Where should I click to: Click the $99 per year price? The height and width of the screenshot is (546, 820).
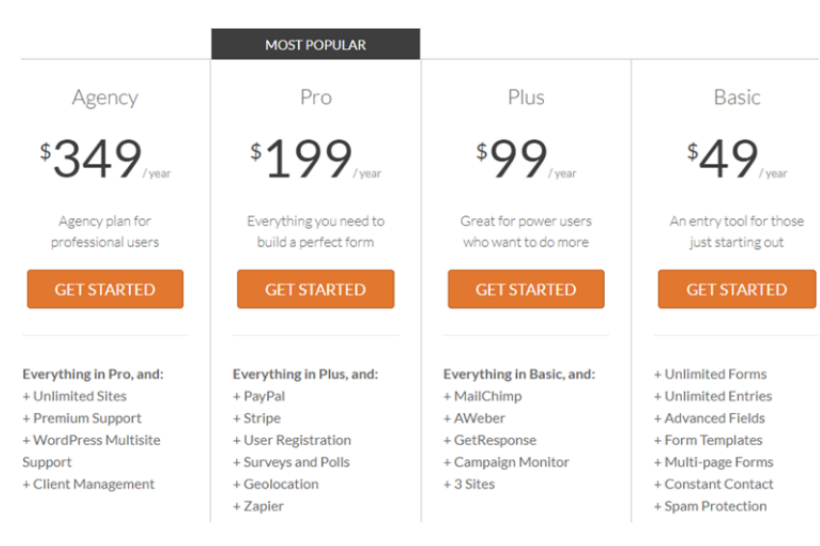coord(526,158)
